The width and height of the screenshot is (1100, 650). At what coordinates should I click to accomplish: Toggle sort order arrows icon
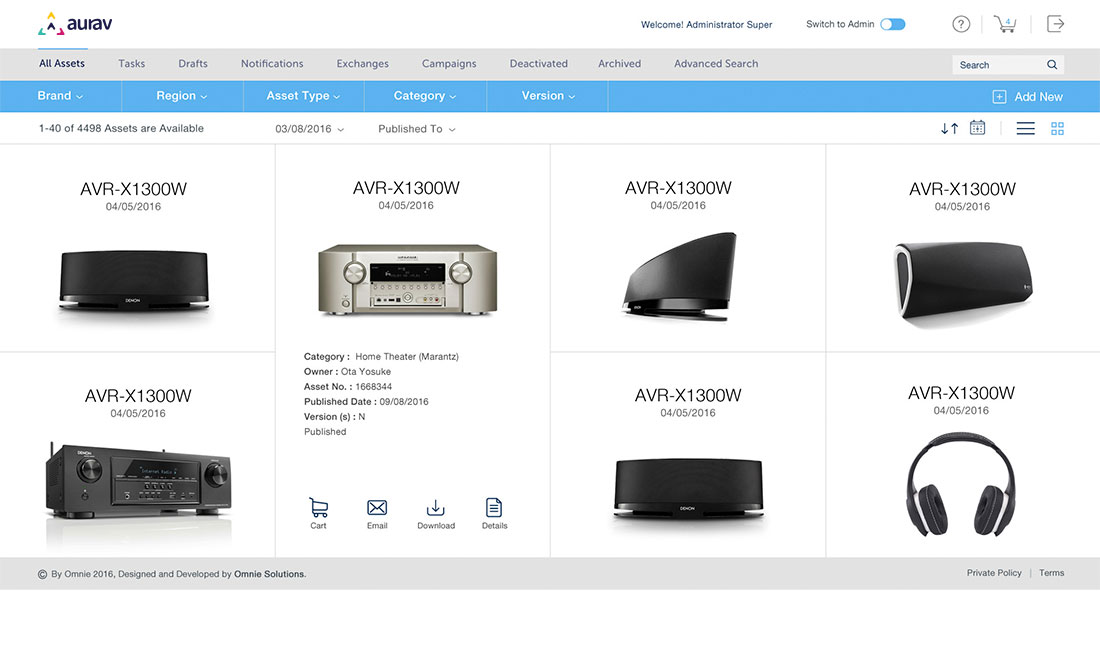tap(949, 128)
